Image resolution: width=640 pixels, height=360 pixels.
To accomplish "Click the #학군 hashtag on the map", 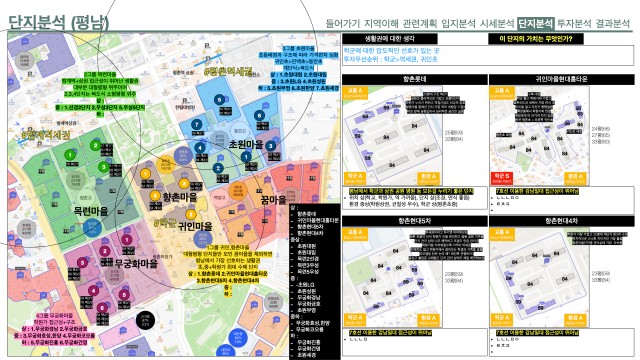I will pyautogui.click(x=164, y=223).
